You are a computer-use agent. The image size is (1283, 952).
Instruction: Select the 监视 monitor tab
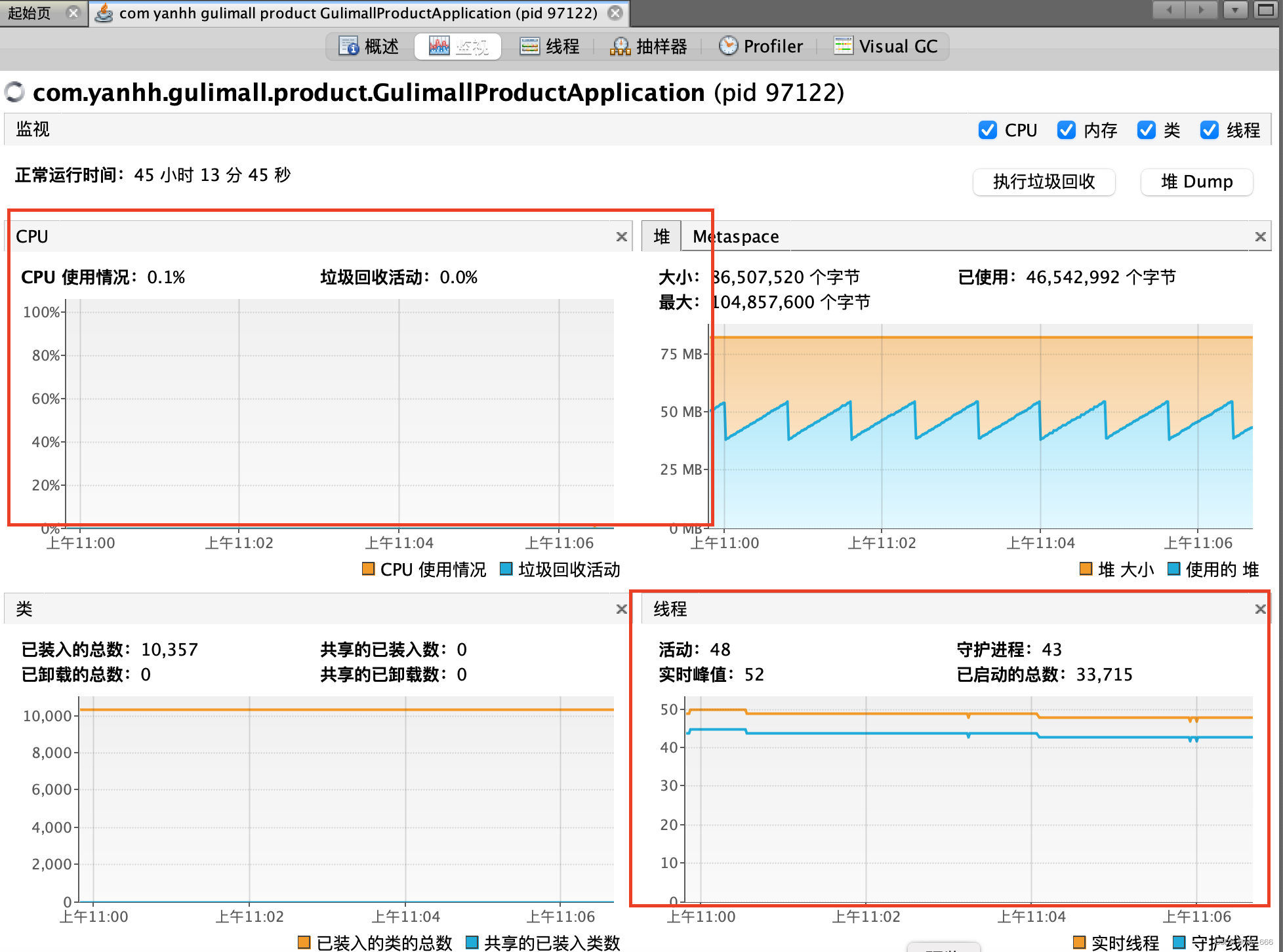click(x=458, y=47)
